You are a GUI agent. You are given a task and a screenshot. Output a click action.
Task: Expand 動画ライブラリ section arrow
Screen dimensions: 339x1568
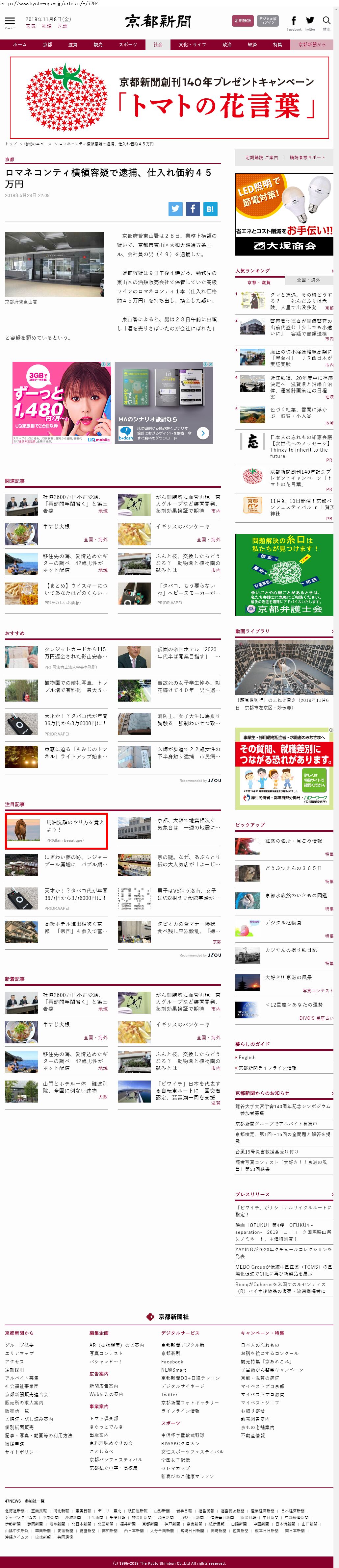tap(332, 631)
